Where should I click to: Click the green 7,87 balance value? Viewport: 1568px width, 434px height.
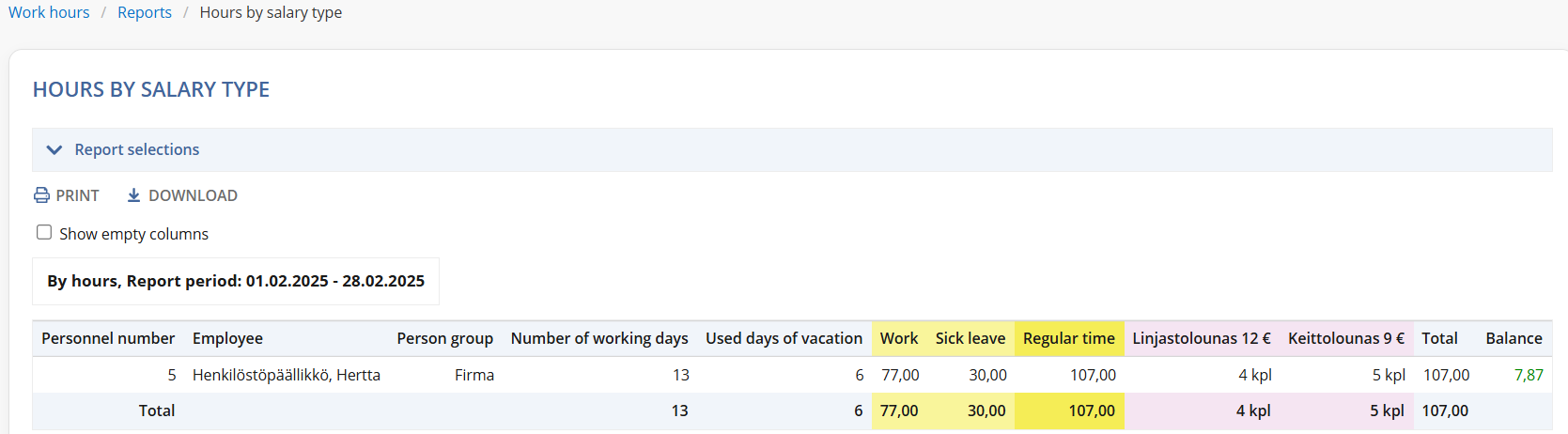(1529, 375)
